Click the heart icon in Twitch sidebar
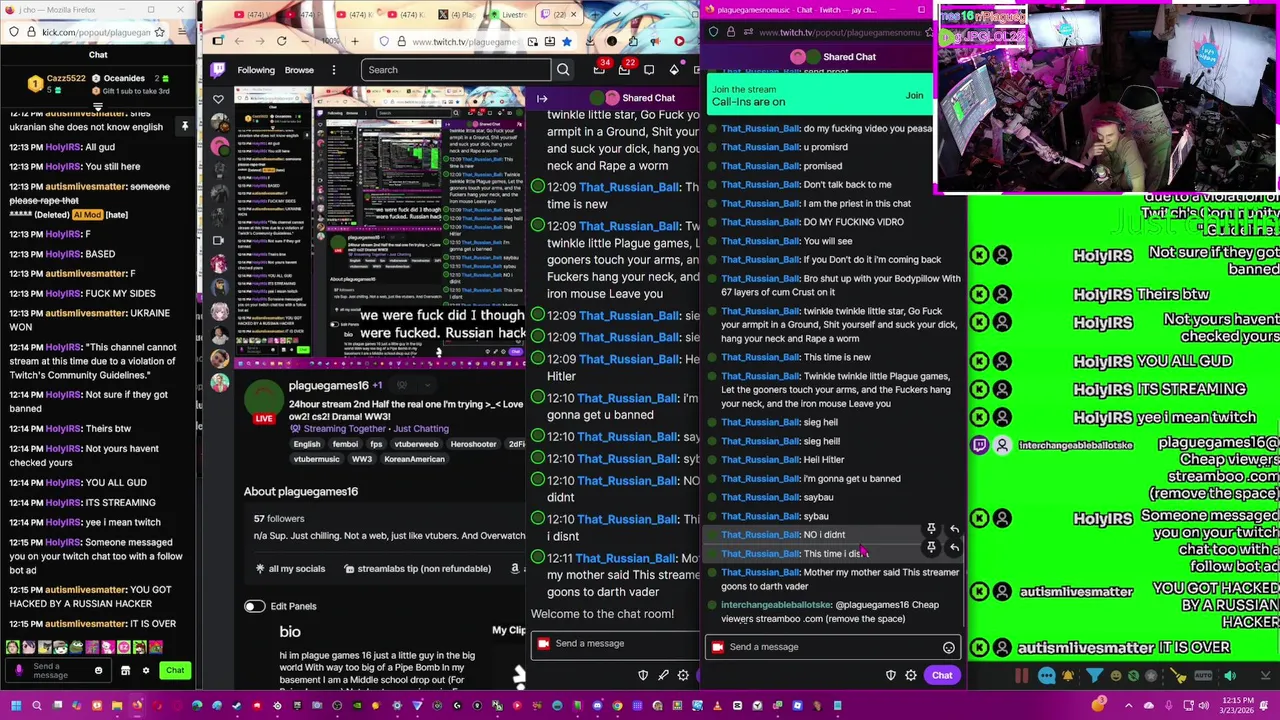The width and height of the screenshot is (1280, 720). point(218,99)
